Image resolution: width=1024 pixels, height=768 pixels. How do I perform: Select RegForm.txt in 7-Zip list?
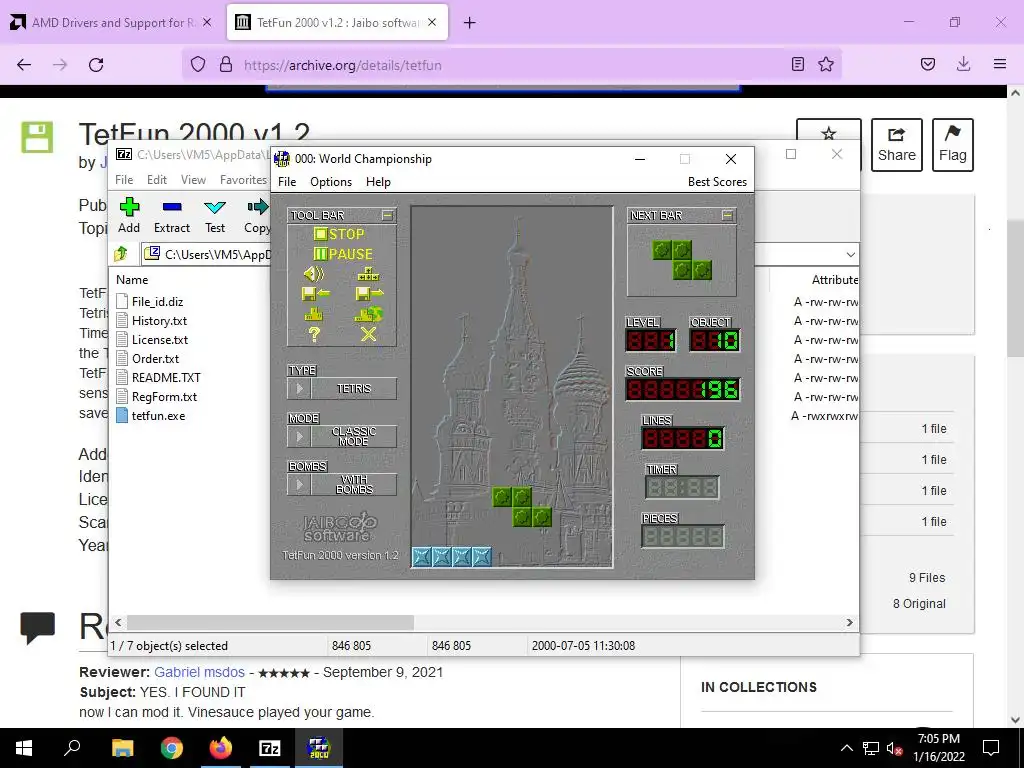click(165, 396)
